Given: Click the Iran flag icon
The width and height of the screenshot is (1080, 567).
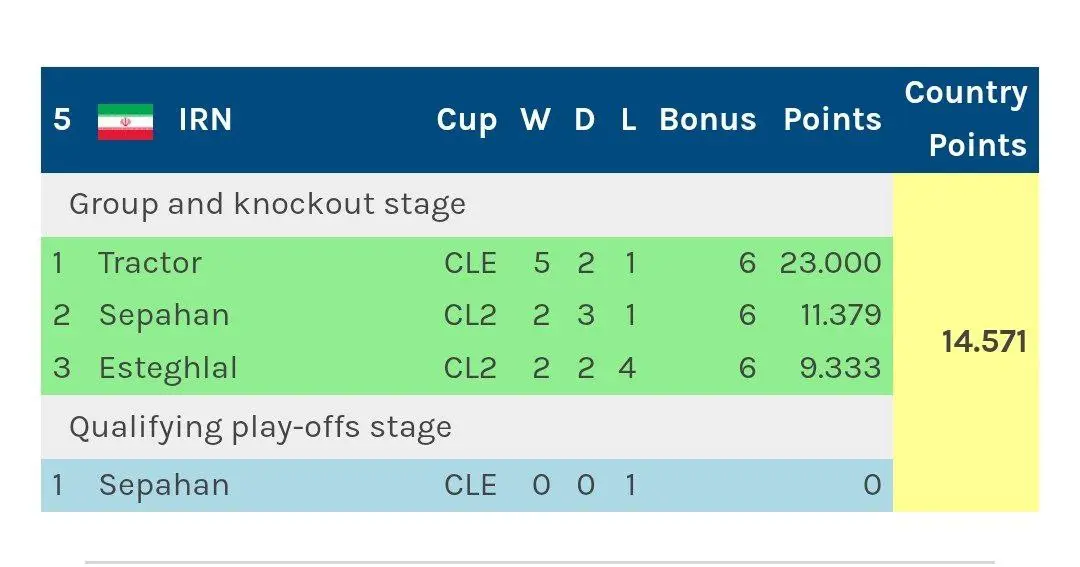Looking at the screenshot, I should pyautogui.click(x=125, y=121).
